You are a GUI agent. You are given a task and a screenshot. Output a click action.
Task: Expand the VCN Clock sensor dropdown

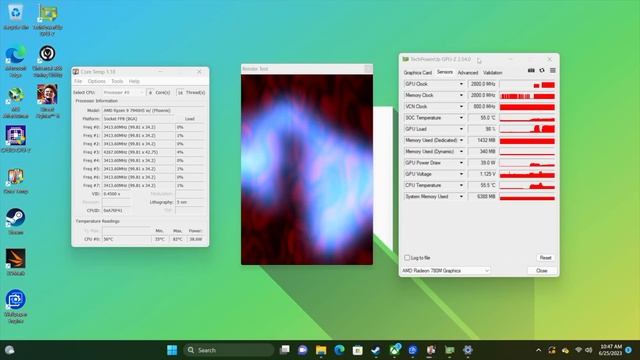point(461,107)
